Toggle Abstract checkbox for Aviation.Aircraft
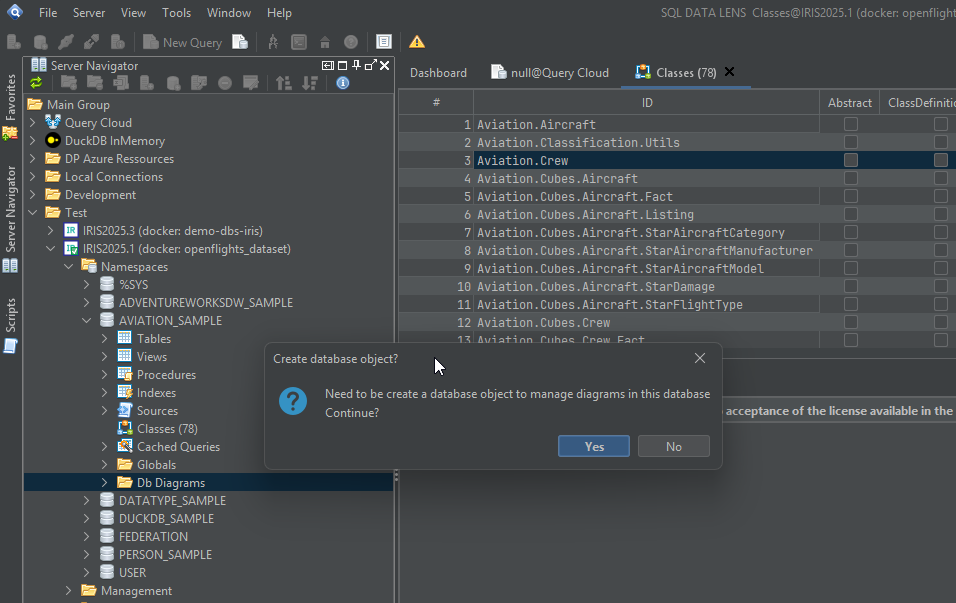This screenshot has height=603, width=956. click(x=851, y=124)
